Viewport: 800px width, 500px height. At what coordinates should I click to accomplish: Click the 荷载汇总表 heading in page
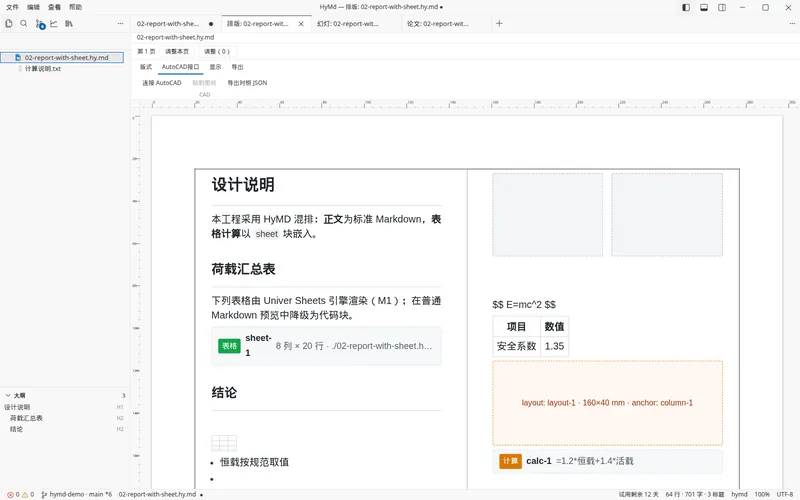pos(243,269)
